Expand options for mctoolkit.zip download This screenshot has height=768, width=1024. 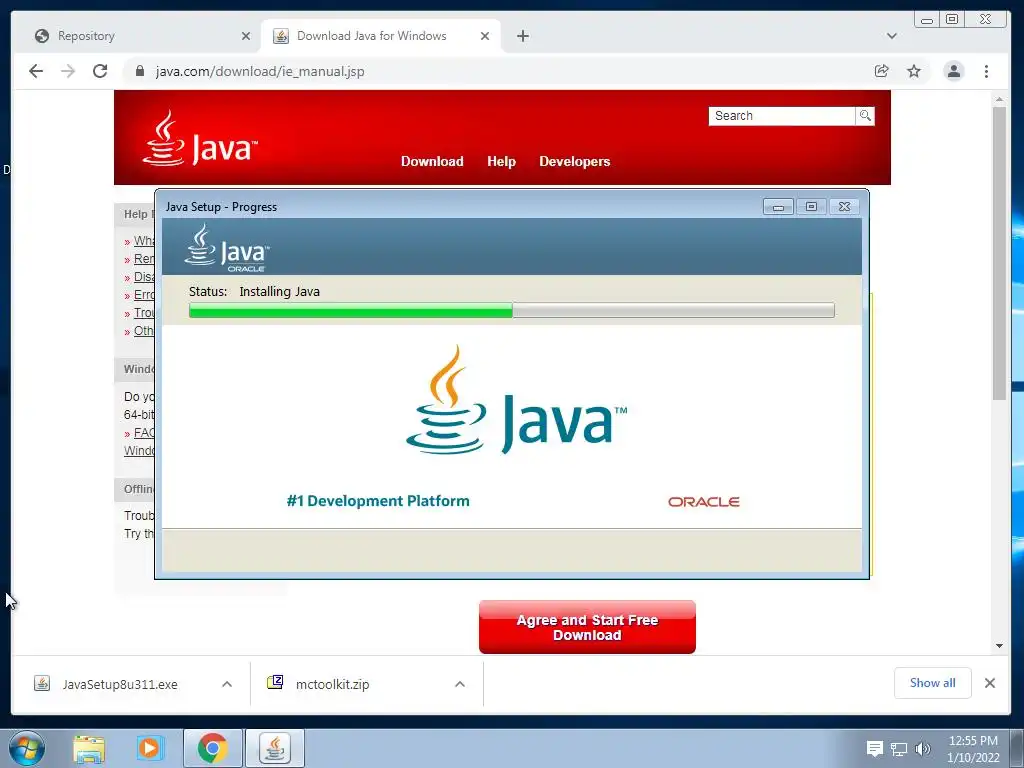(460, 684)
